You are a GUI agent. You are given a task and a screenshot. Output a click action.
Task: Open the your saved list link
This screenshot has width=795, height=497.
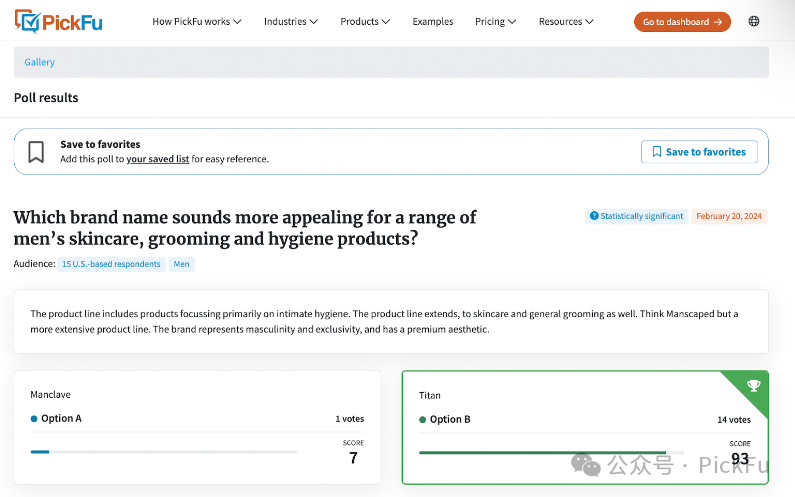point(157,159)
